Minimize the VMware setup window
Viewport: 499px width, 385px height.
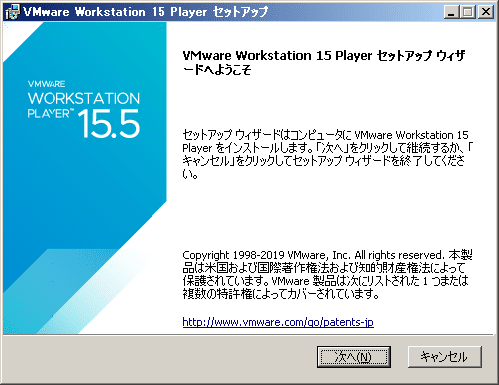(x=451, y=12)
